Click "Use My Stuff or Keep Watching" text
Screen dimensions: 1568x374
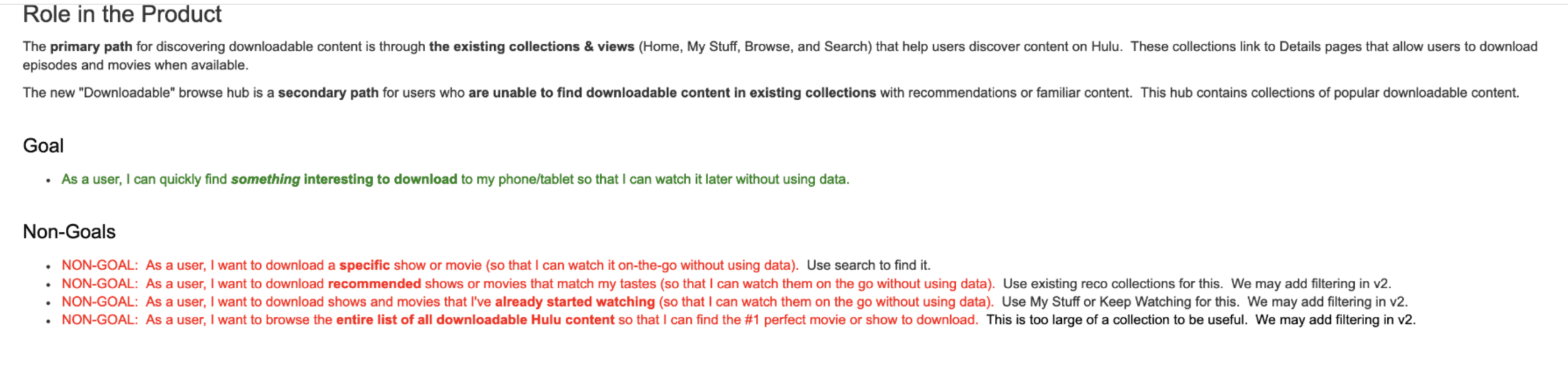coord(1096,302)
